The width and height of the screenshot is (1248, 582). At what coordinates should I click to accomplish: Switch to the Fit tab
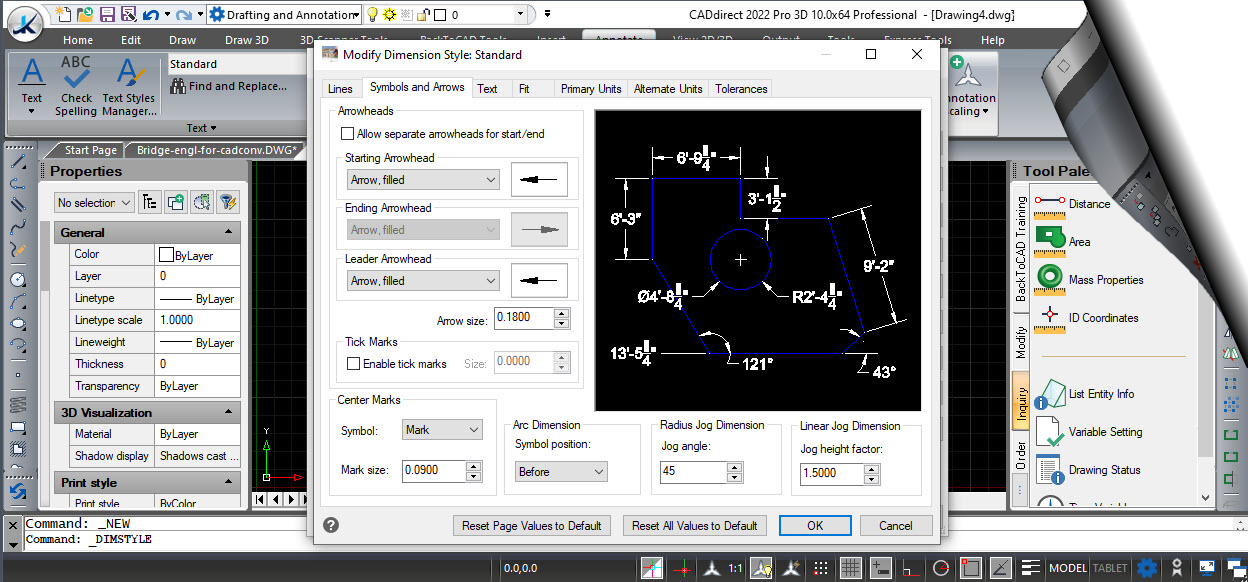coord(524,89)
